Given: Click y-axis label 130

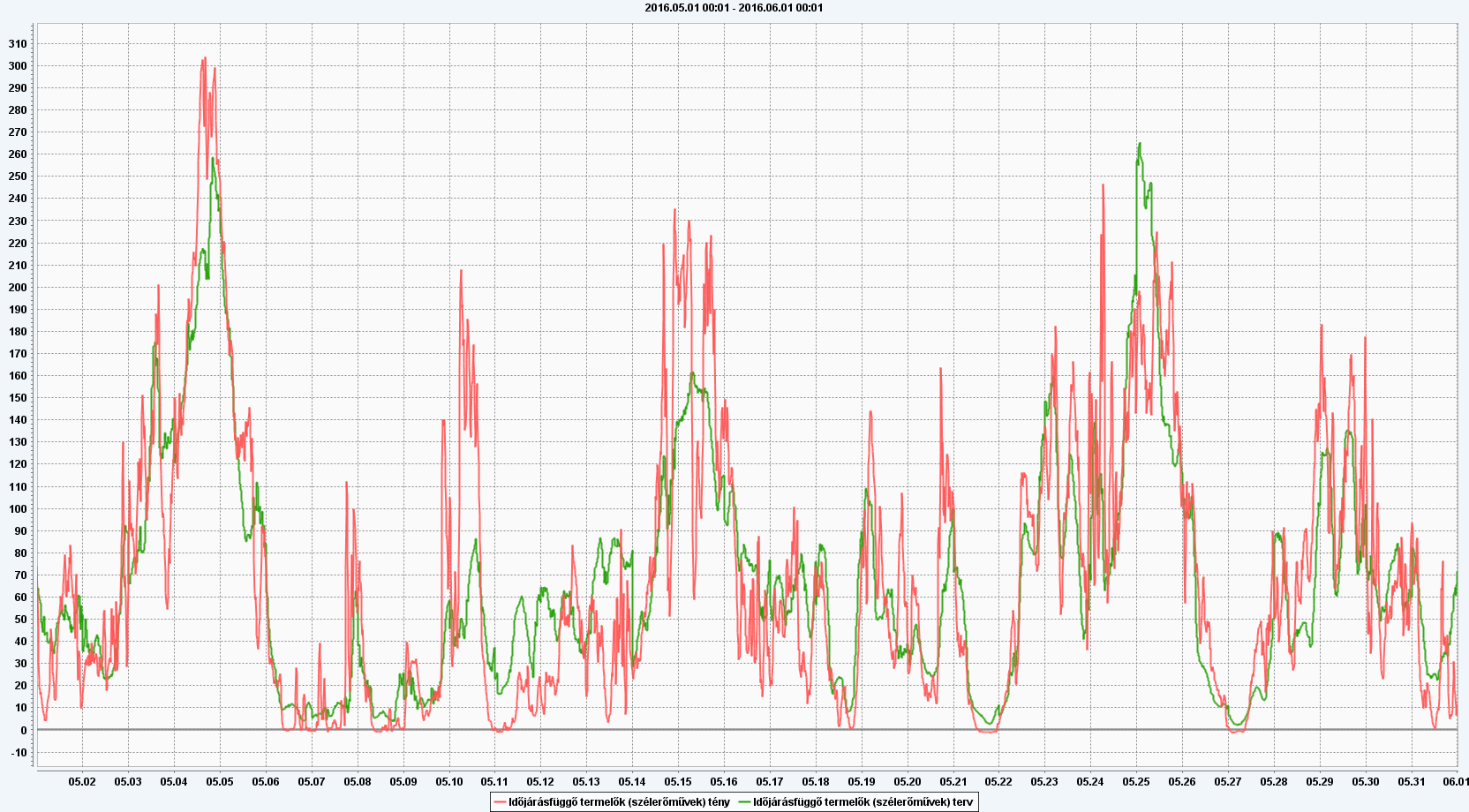Looking at the screenshot, I should [x=18, y=442].
